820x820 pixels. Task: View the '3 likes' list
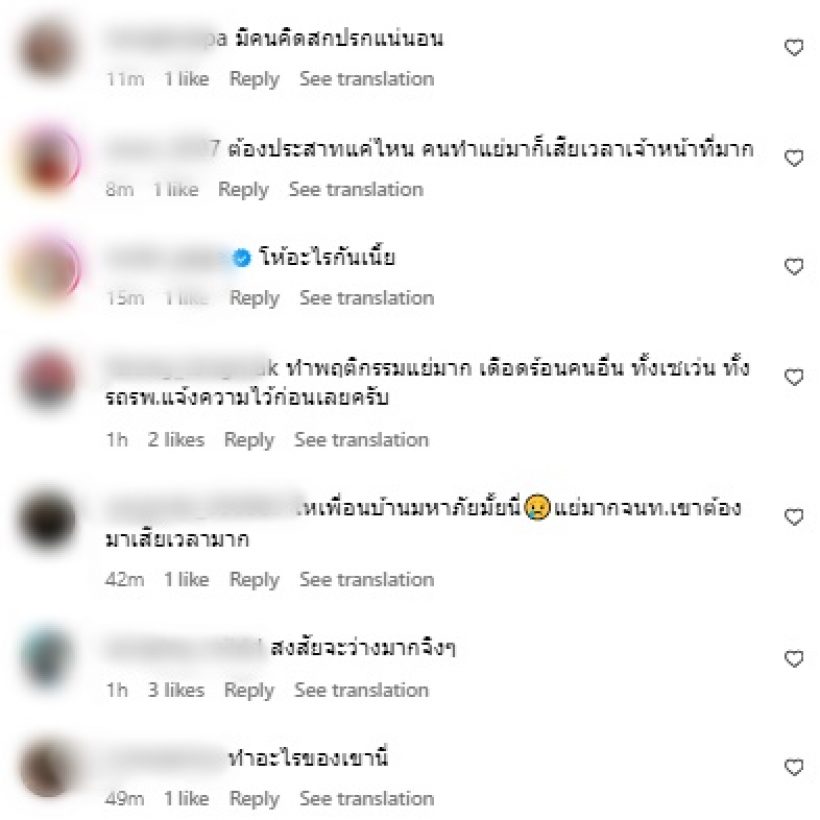pyautogui.click(x=176, y=690)
